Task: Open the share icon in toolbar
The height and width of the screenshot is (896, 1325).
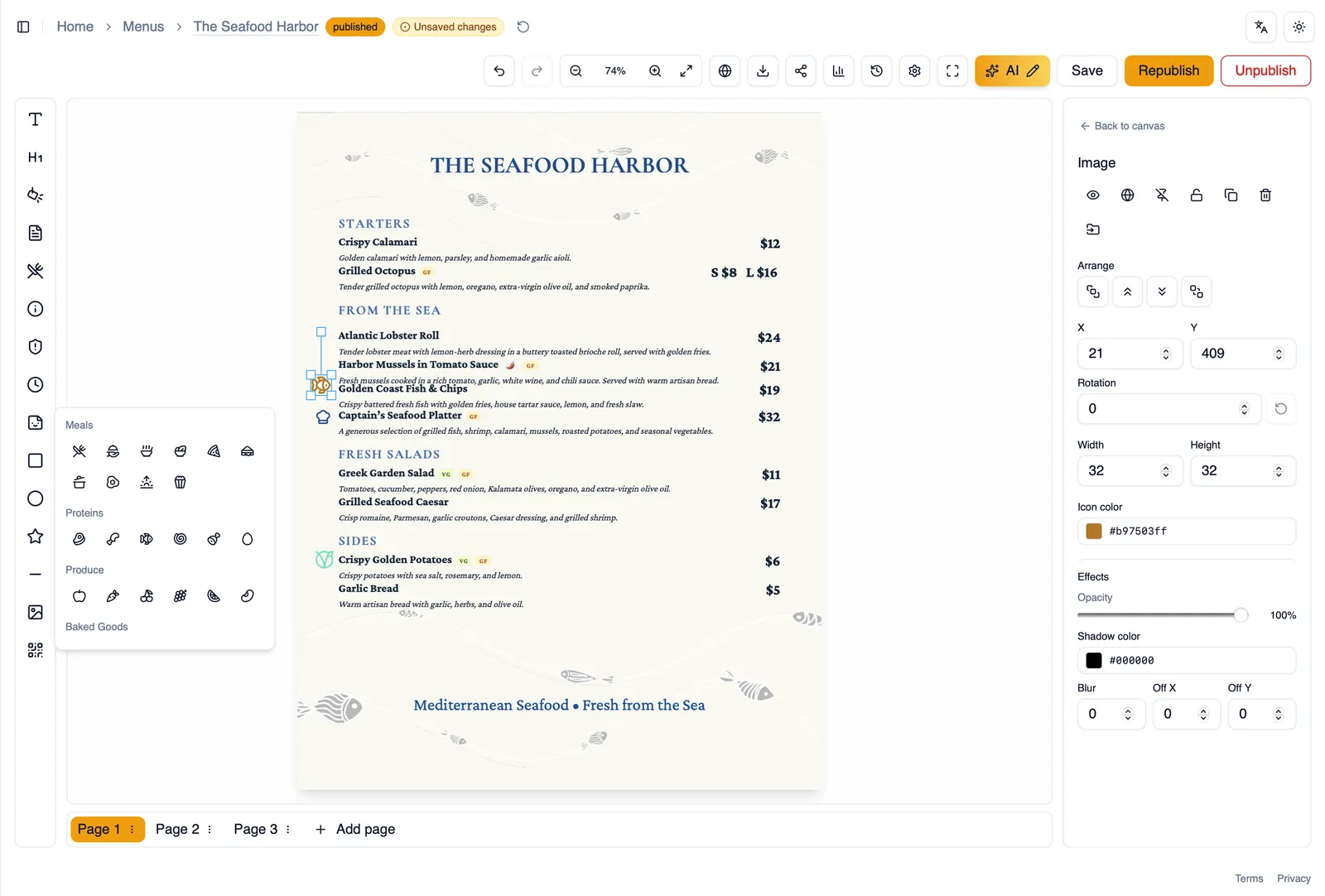Action: 801,71
